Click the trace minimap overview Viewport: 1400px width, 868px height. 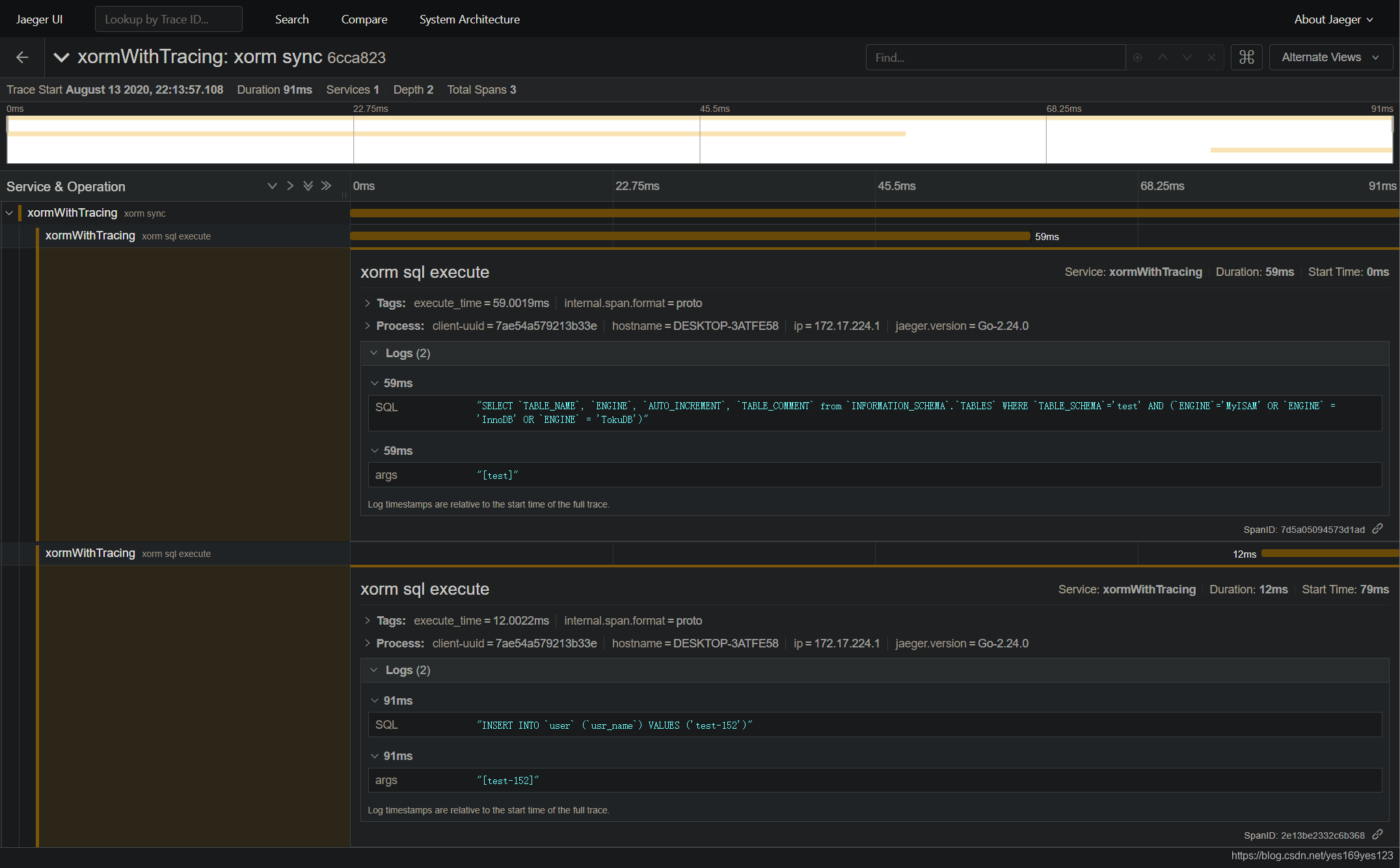(699, 139)
